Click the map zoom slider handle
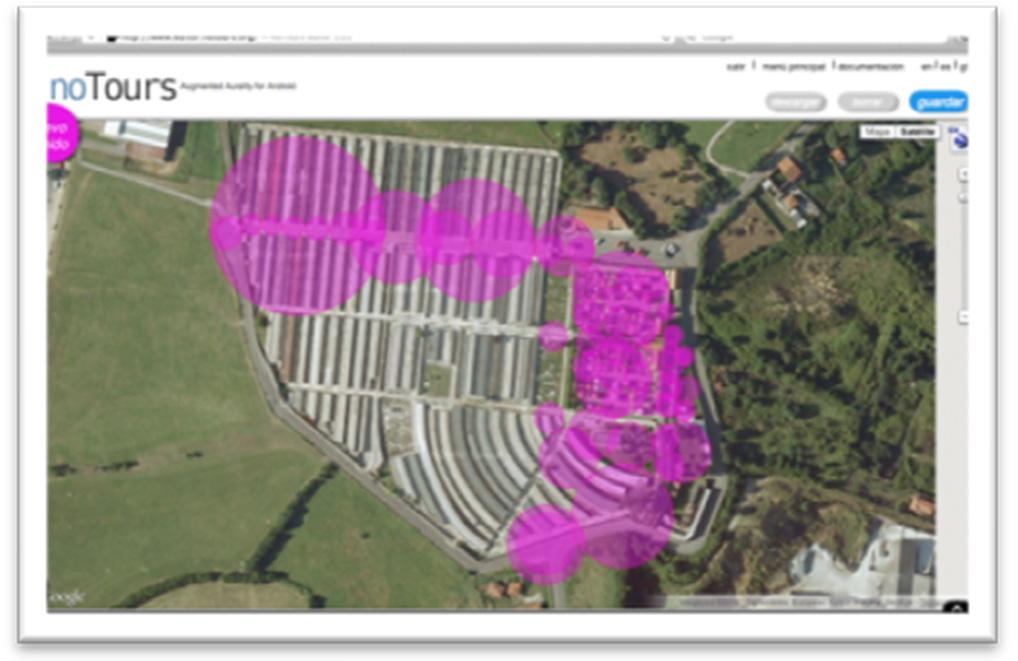This screenshot has height=661, width=1018. pos(963,197)
